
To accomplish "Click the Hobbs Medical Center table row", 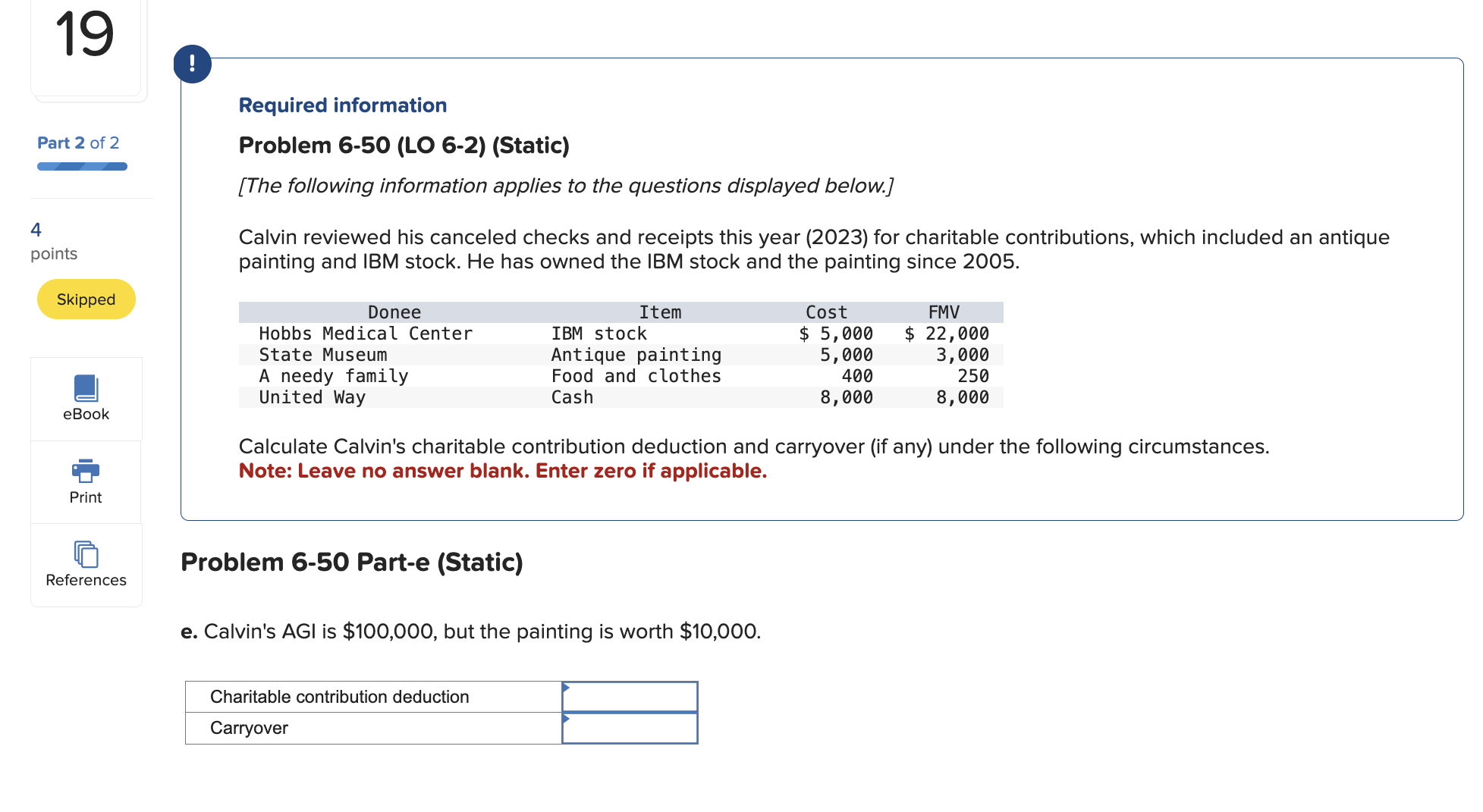I will coord(621,334).
